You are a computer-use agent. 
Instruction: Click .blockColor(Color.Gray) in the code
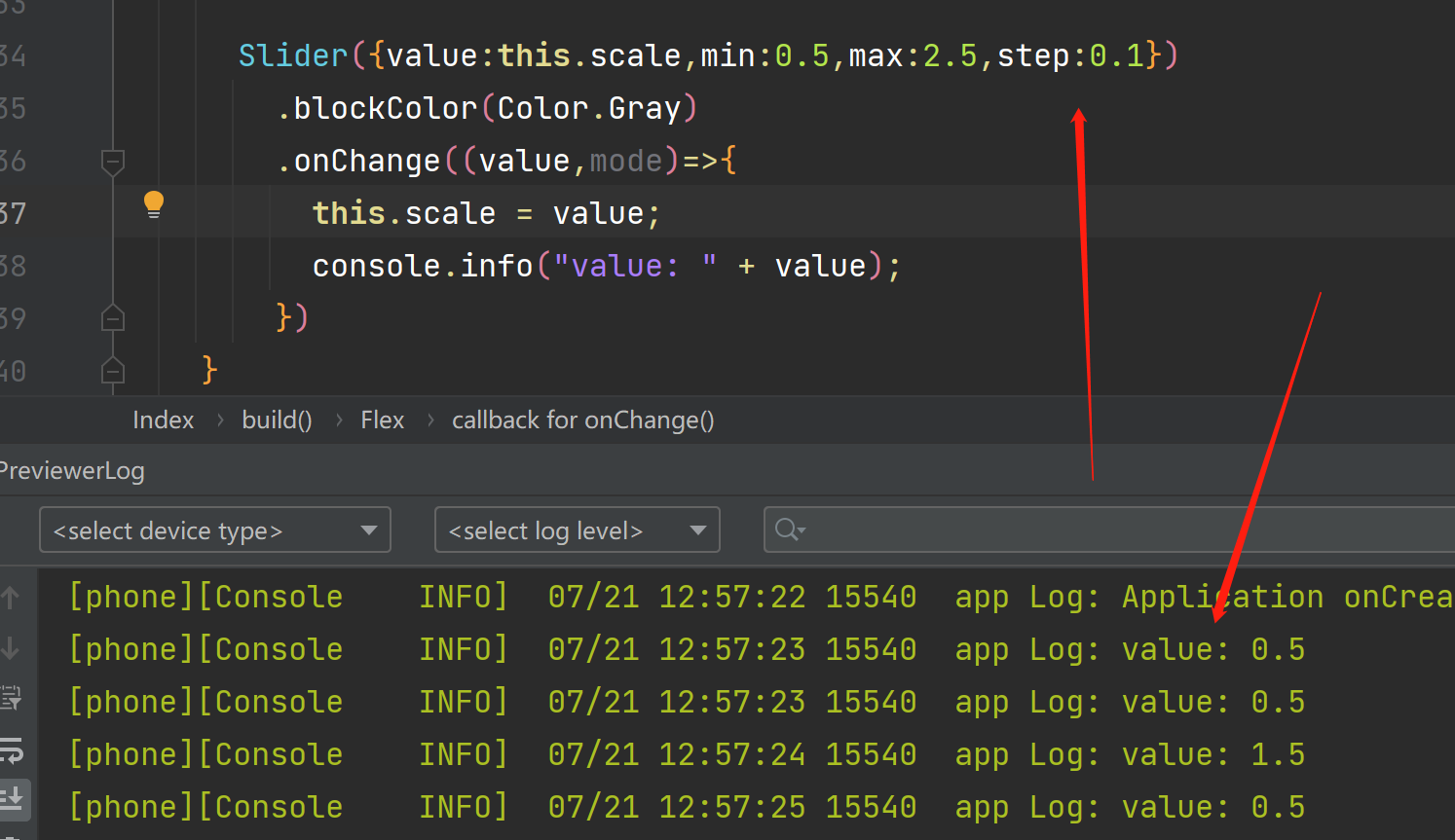488,108
